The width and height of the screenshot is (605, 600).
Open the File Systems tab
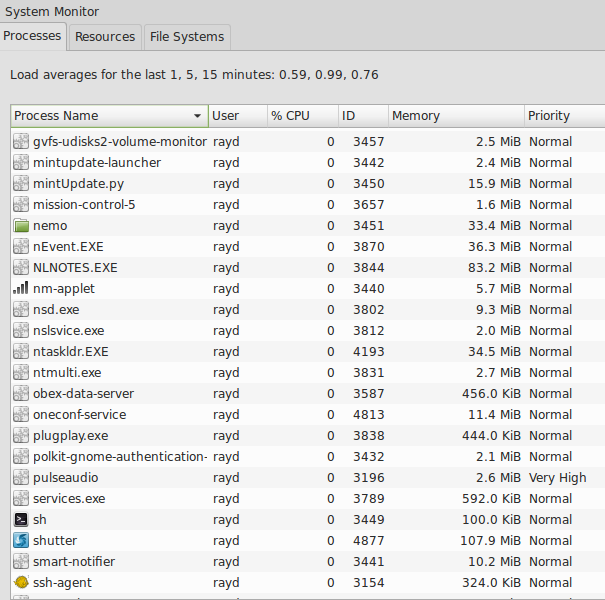187,37
